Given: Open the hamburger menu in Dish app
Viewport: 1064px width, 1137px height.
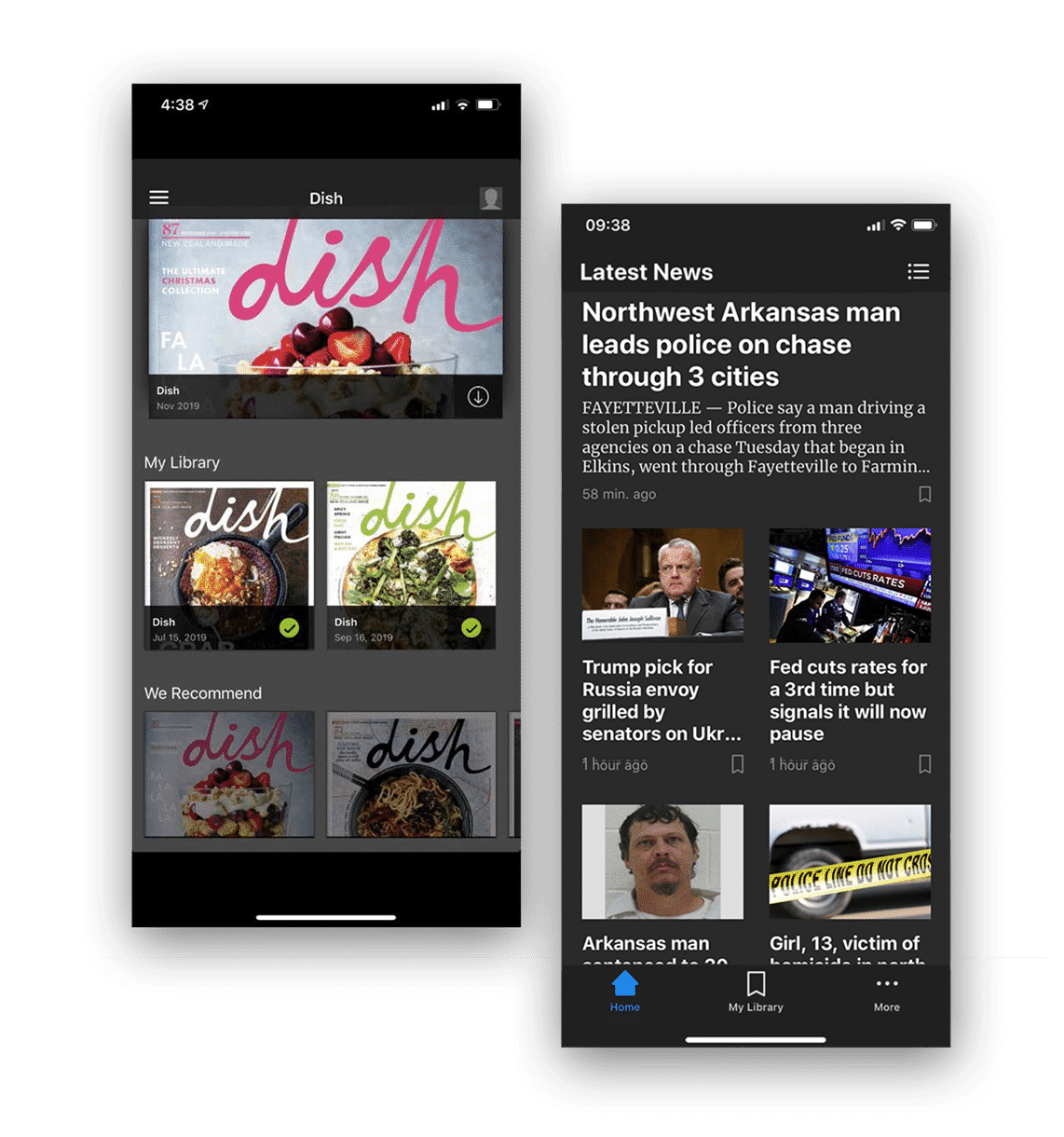Looking at the screenshot, I should coord(159,198).
